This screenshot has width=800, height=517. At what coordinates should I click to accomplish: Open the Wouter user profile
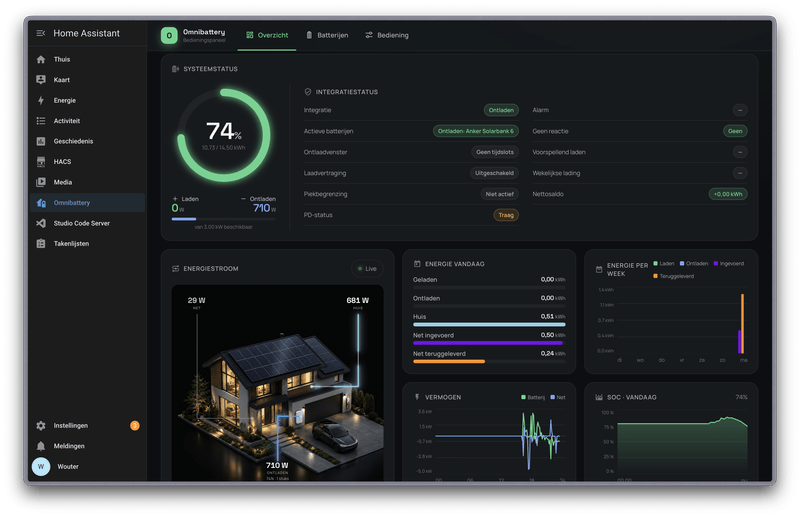click(x=55, y=466)
